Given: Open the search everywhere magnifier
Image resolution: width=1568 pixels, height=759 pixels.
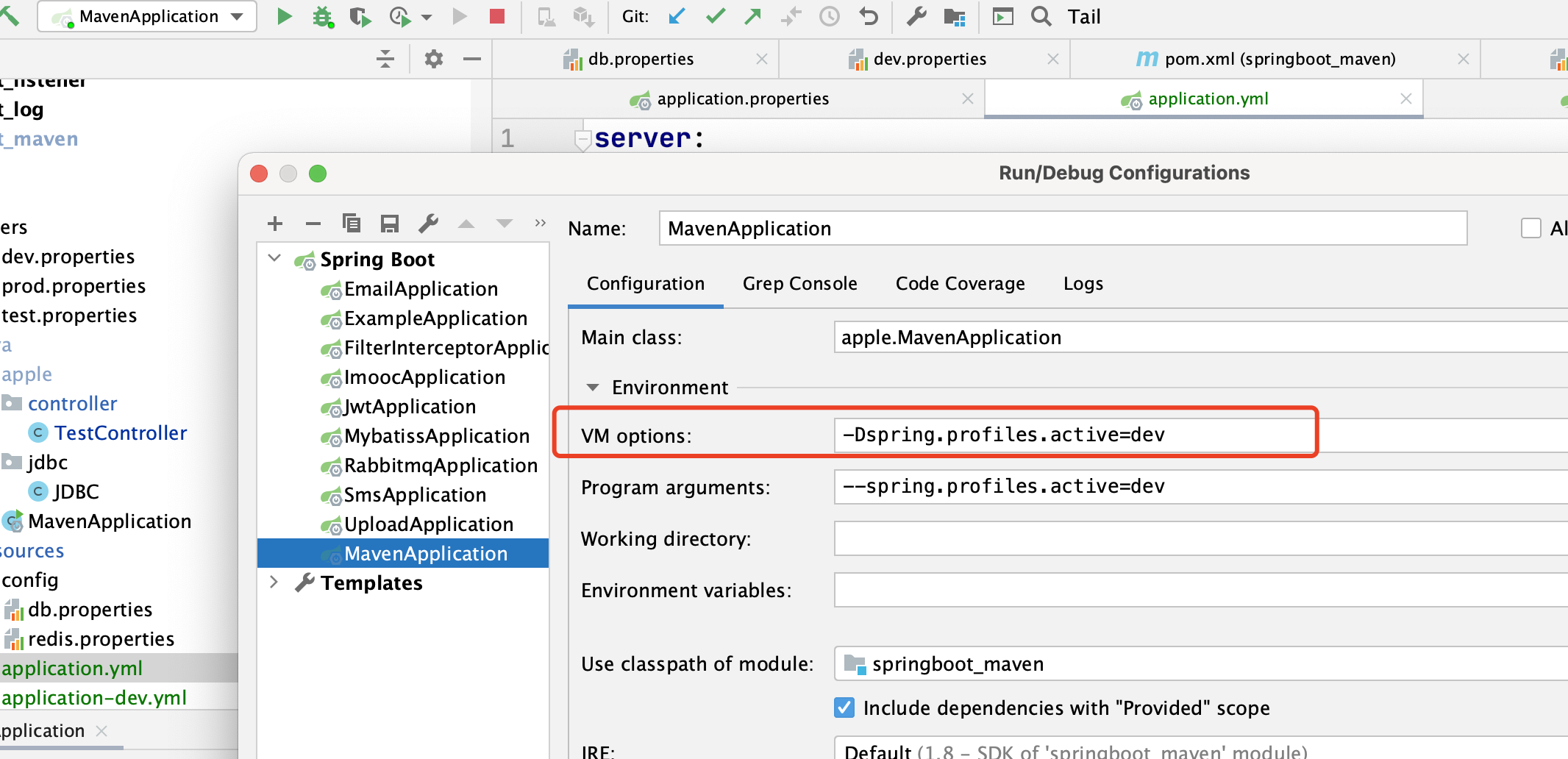Looking at the screenshot, I should (x=1040, y=16).
